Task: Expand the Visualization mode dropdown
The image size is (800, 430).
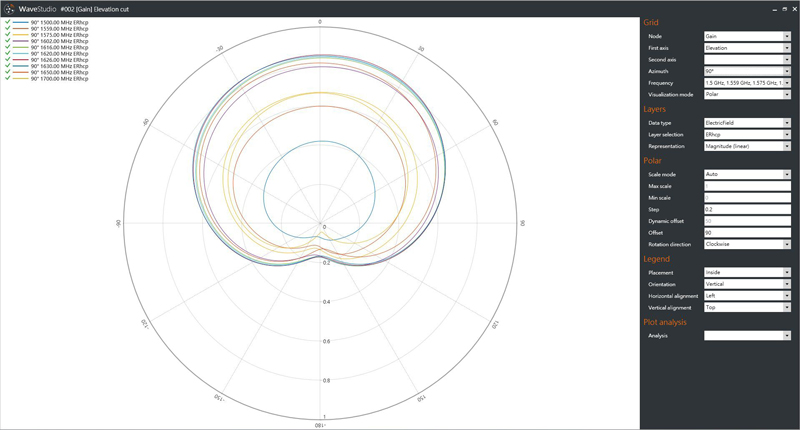Action: tap(747, 94)
